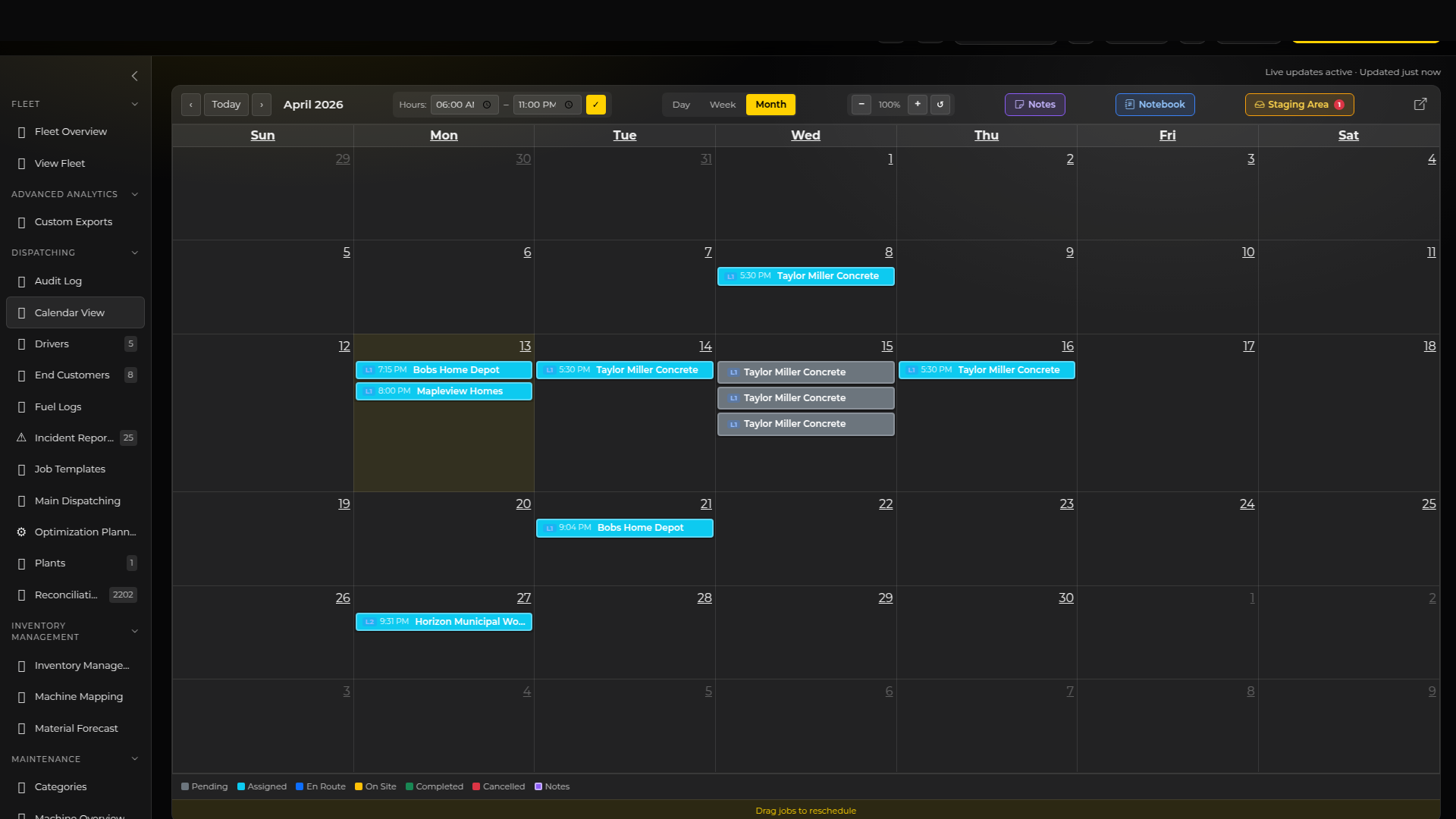This screenshot has height=819, width=1456.
Task: Open the Staging Area
Action: [x=1298, y=104]
